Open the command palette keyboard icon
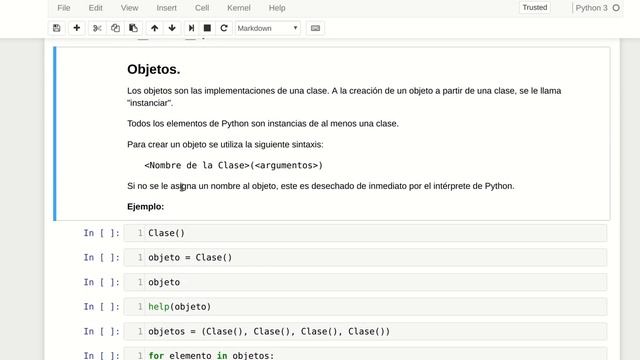 [315, 28]
